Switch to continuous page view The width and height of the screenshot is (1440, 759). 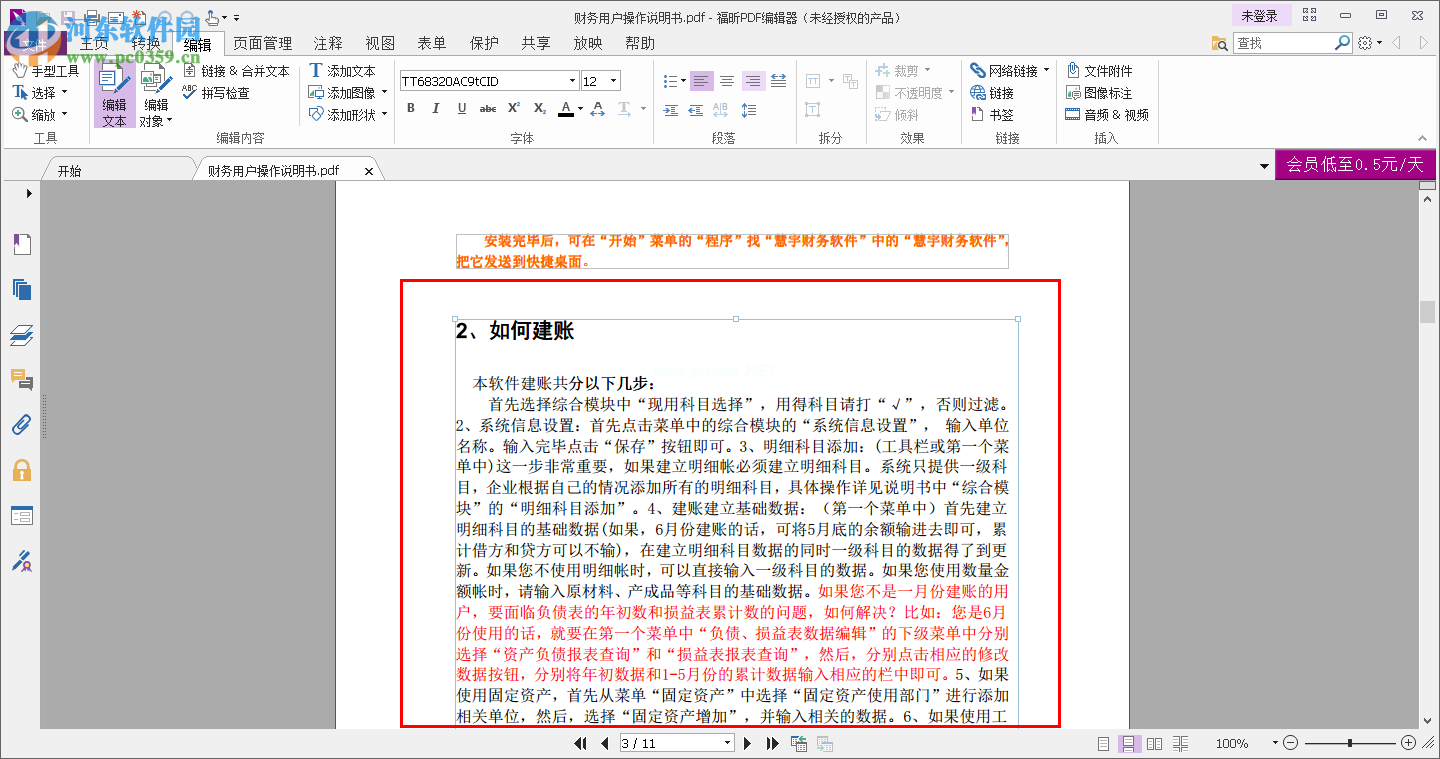(x=1129, y=744)
